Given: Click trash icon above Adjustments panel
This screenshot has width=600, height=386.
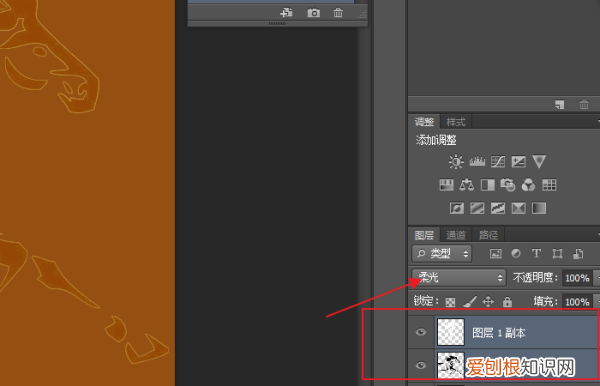Looking at the screenshot, I should [x=584, y=104].
